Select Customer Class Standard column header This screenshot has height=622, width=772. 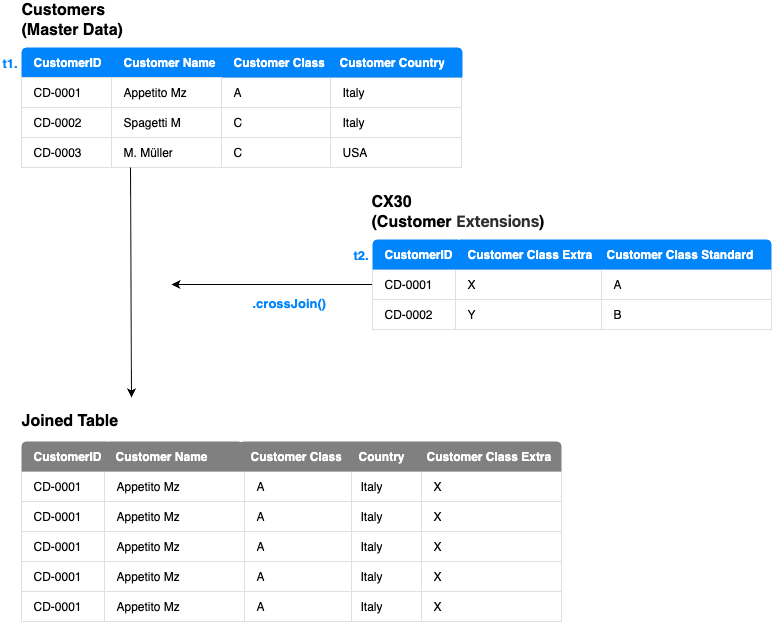point(679,255)
